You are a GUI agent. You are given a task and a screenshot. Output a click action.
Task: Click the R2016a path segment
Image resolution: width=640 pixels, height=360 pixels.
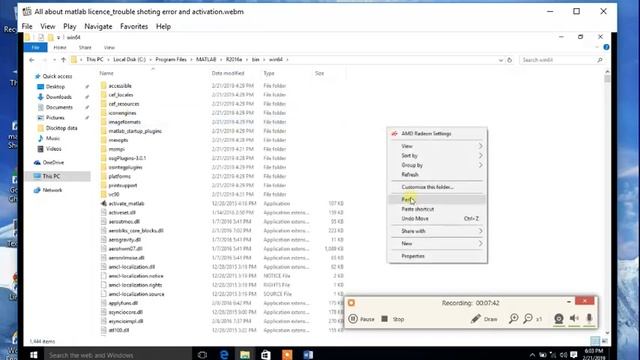point(234,60)
